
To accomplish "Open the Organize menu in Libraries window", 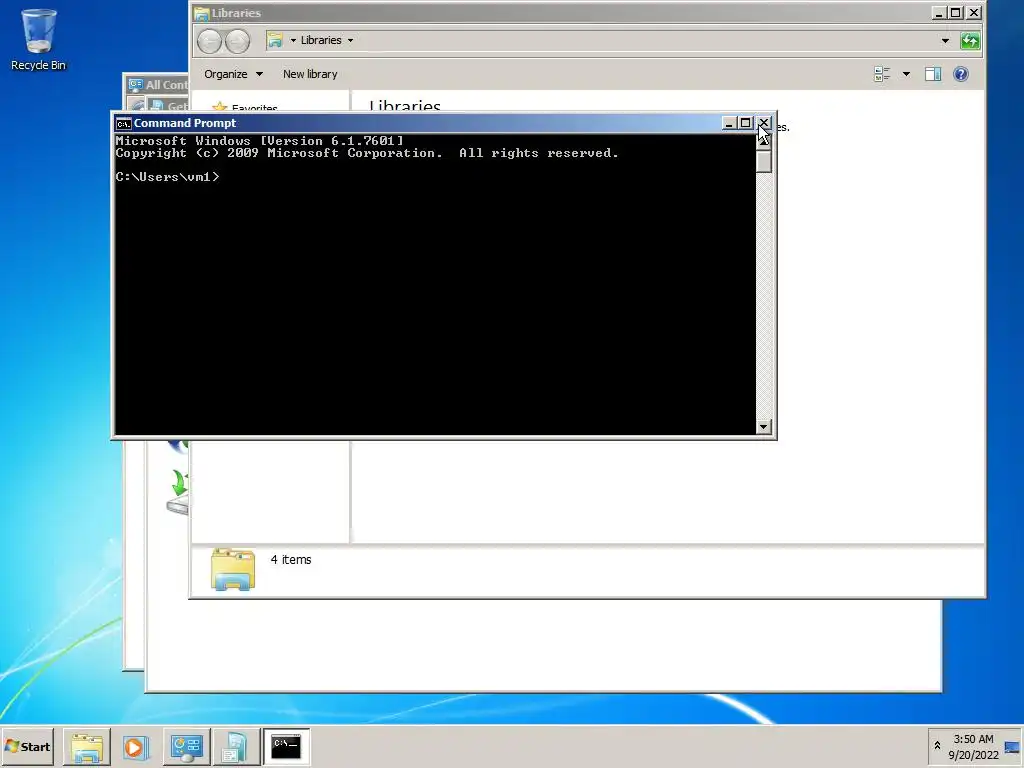I will pos(233,74).
